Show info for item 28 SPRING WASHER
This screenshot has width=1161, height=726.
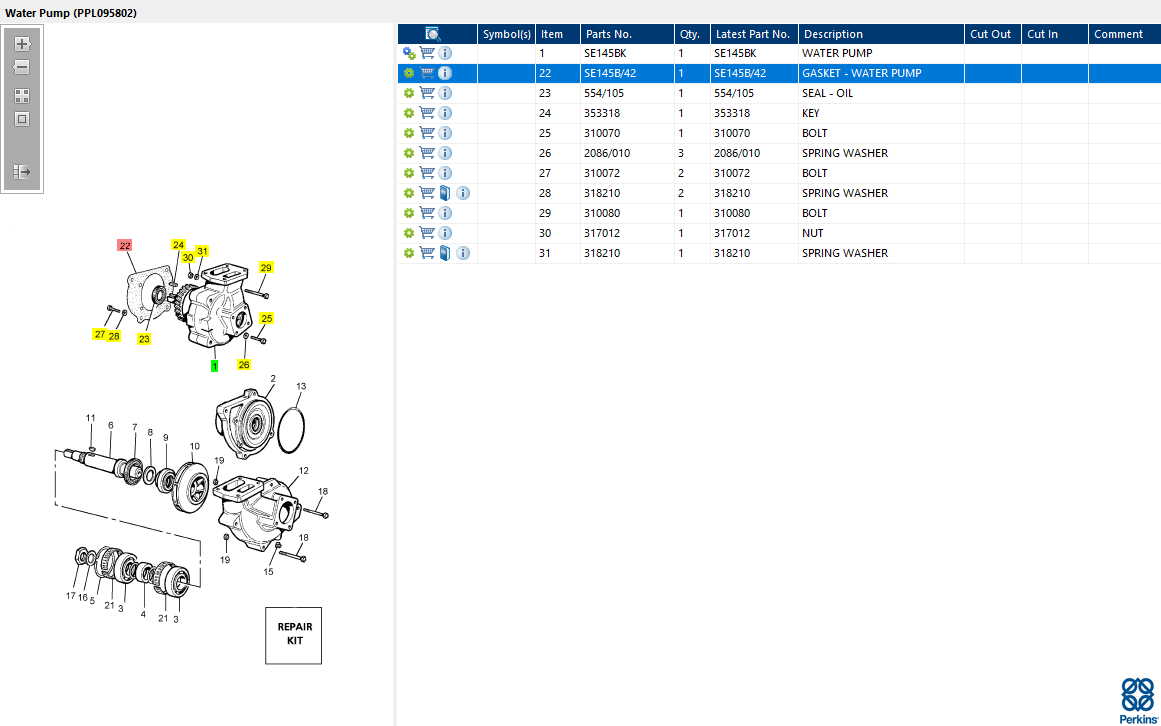pyautogui.click(x=463, y=193)
